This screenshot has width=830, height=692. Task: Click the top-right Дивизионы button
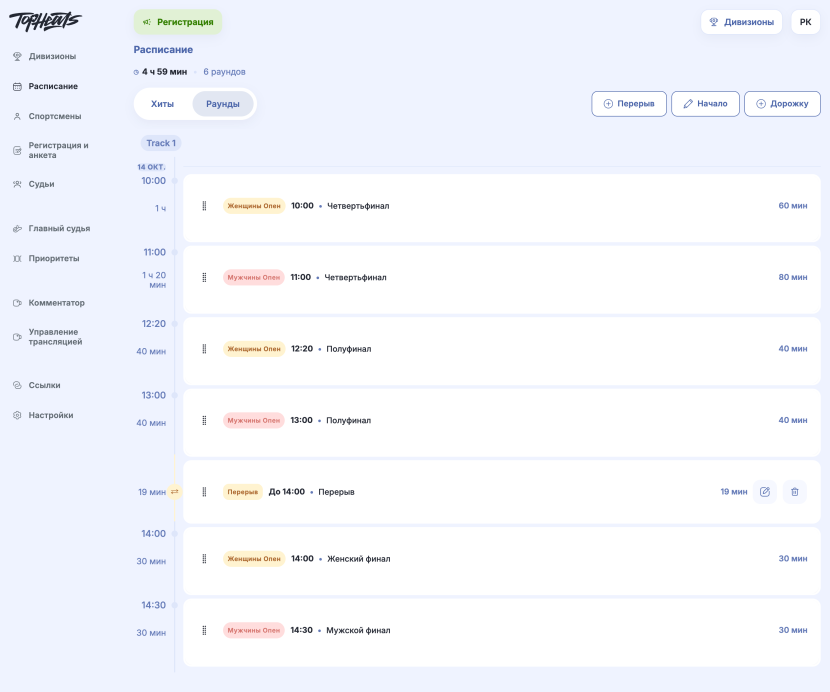coord(741,22)
